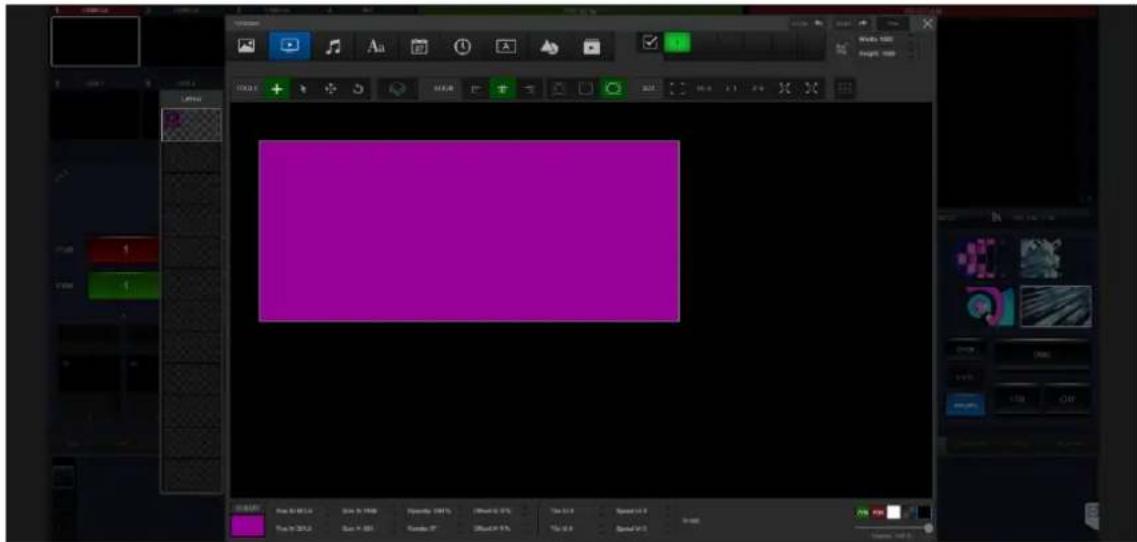Click the corner-brackets fit size icon
The height and width of the screenshot is (542, 1137).
point(675,89)
